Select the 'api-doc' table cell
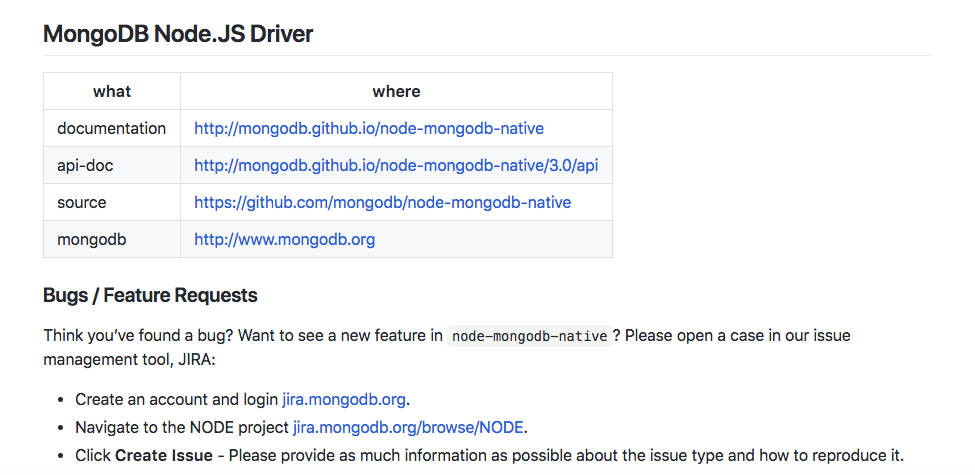 click(85, 165)
